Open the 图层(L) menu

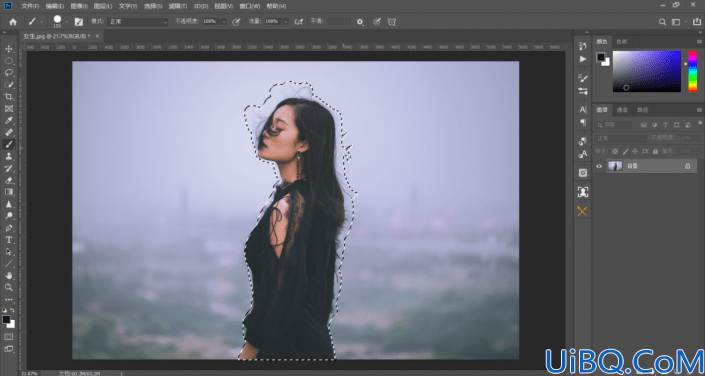(x=103, y=6)
